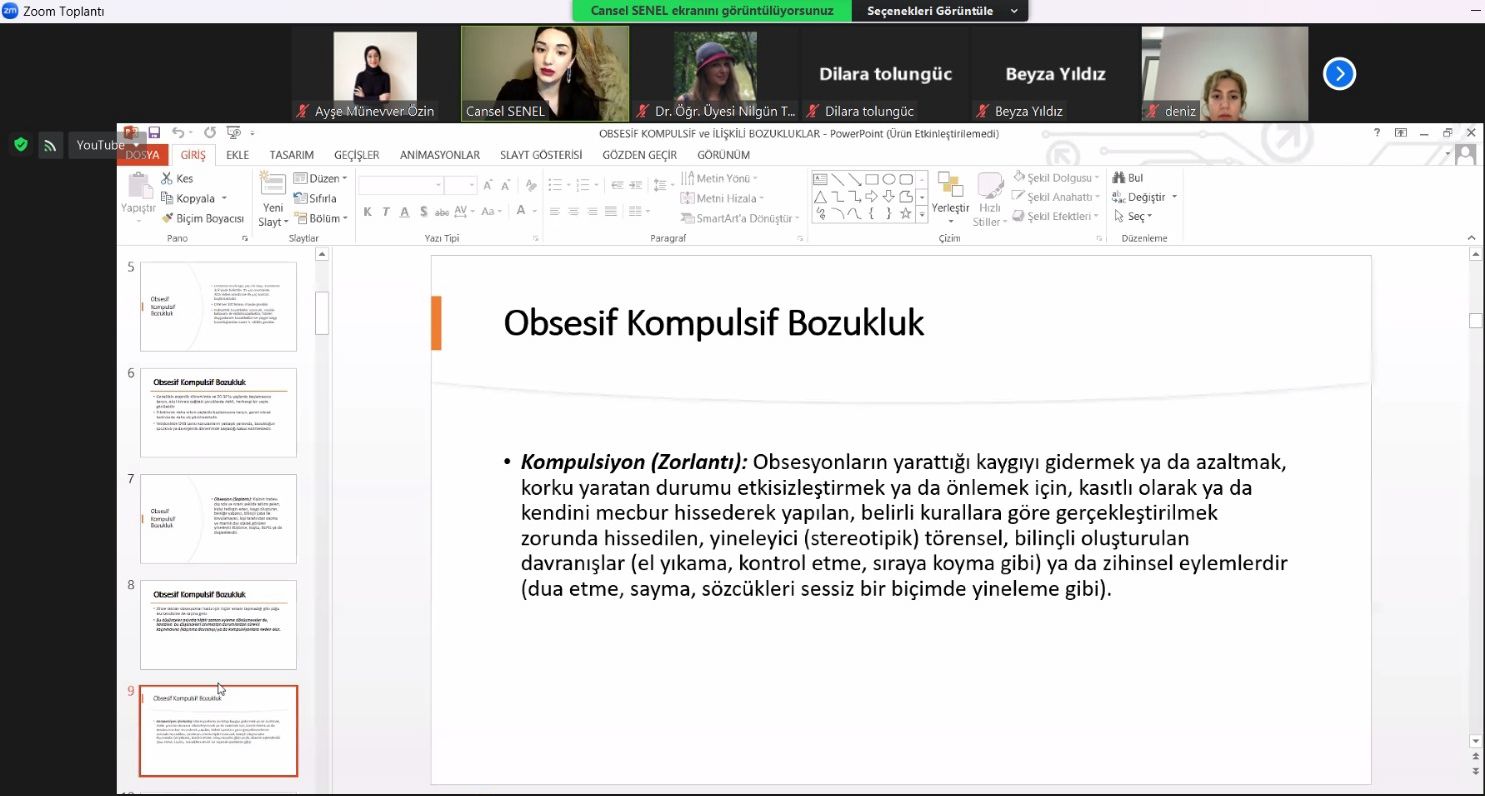1485x796 pixels.
Task: Toggle bold K formatting button
Action: pos(368,212)
